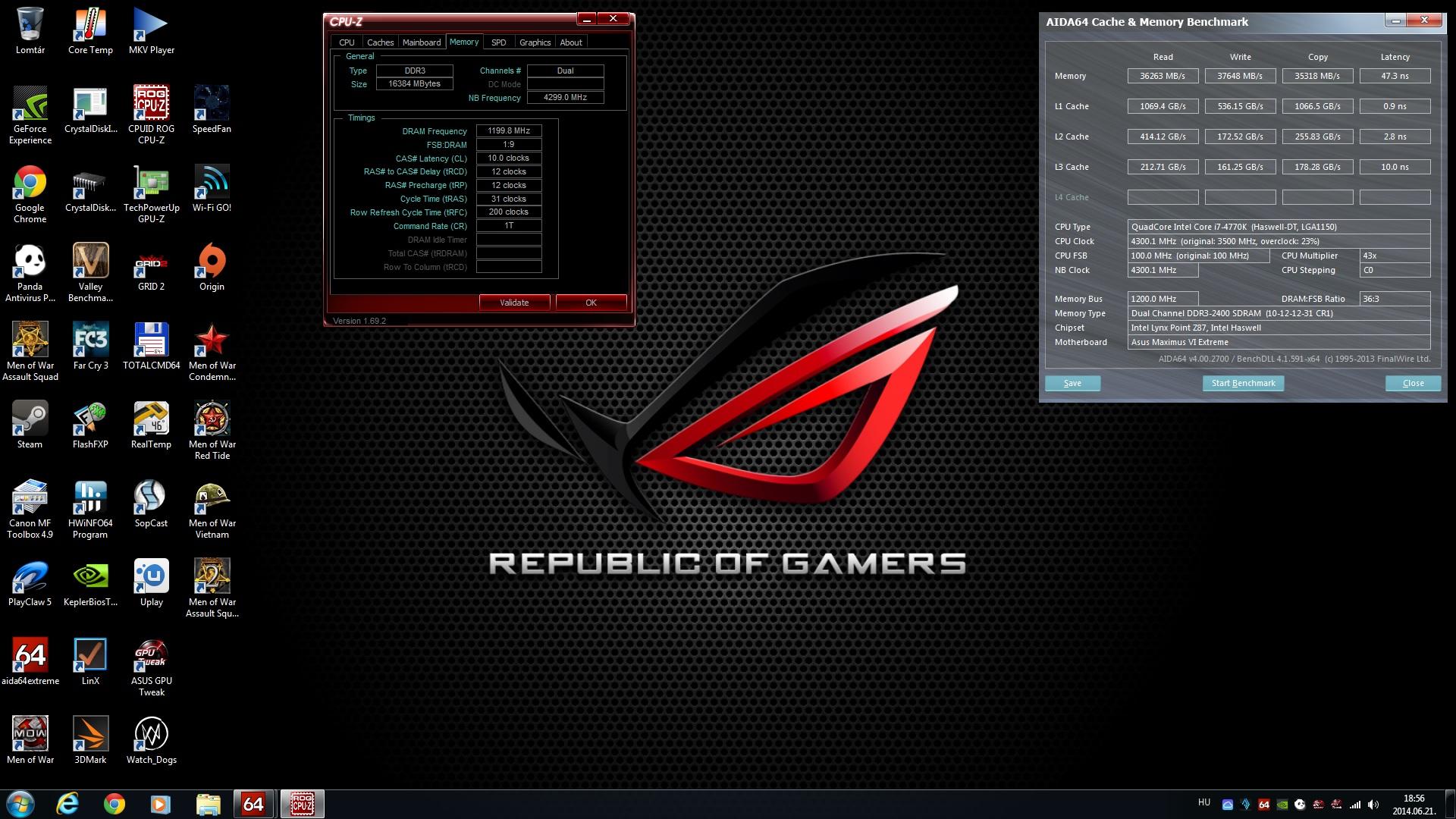The image size is (1456, 819).
Task: Click the AIDA64 taskbar button
Action: (254, 804)
